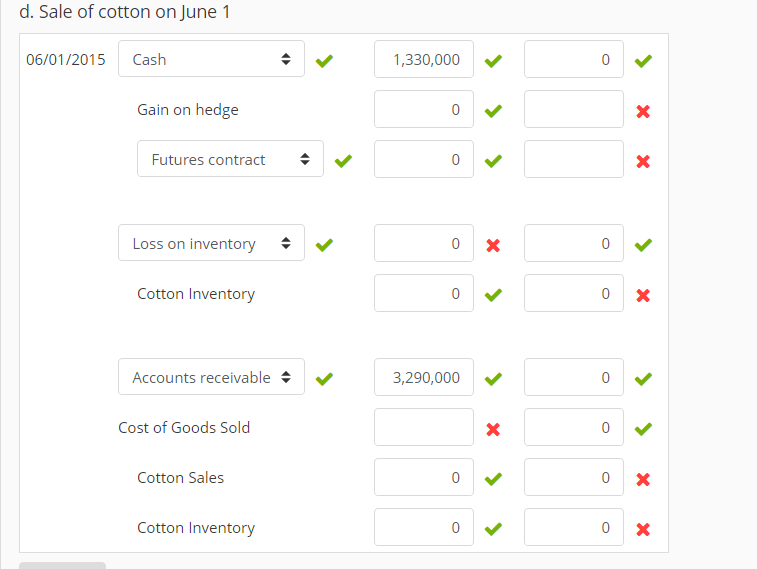Click the green checkmark beside the debit of the Cotton Inventory row under Loss on inventory
757x569 pixels.
(493, 295)
